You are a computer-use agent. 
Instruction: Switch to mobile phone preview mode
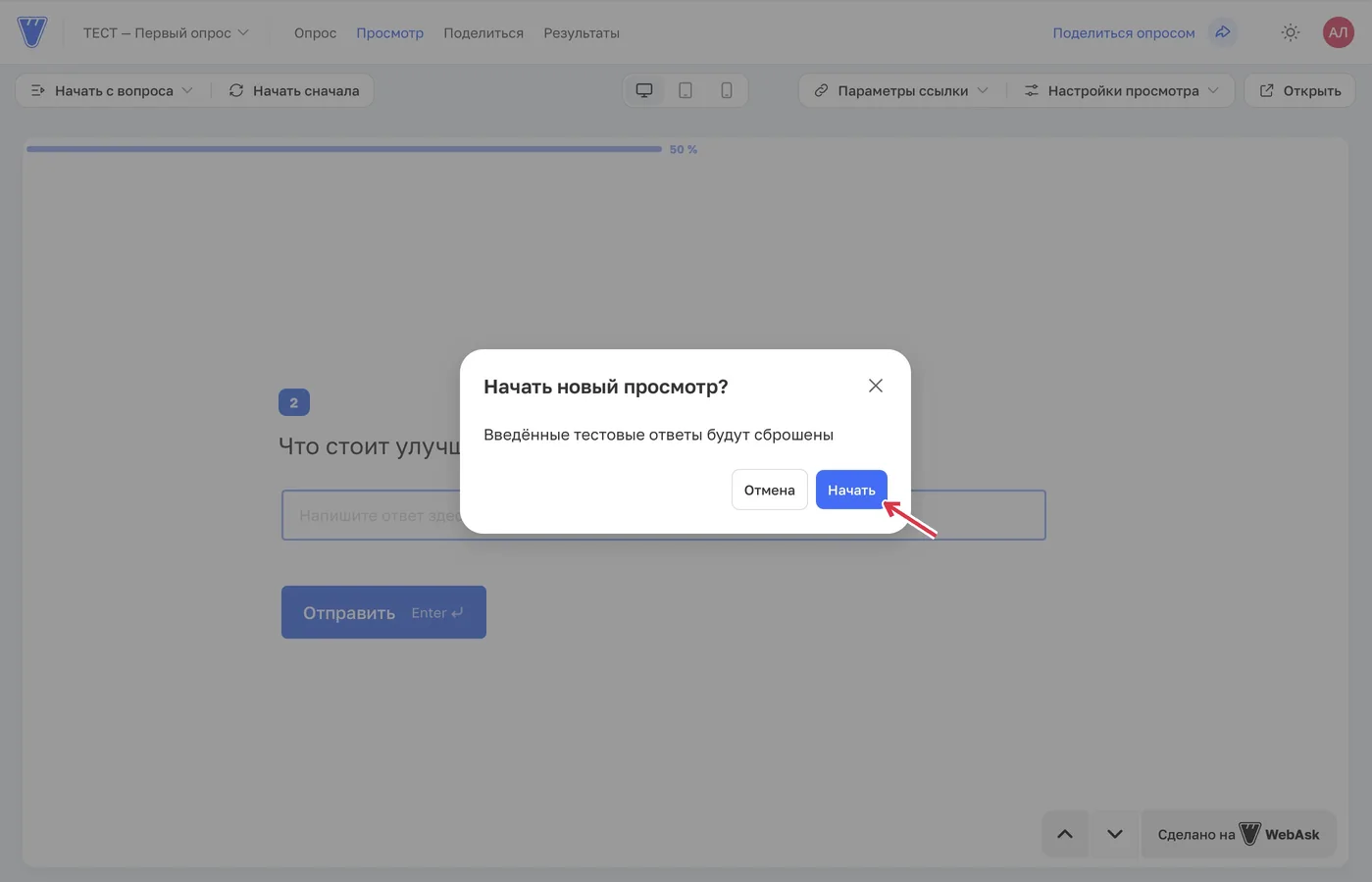click(x=727, y=90)
